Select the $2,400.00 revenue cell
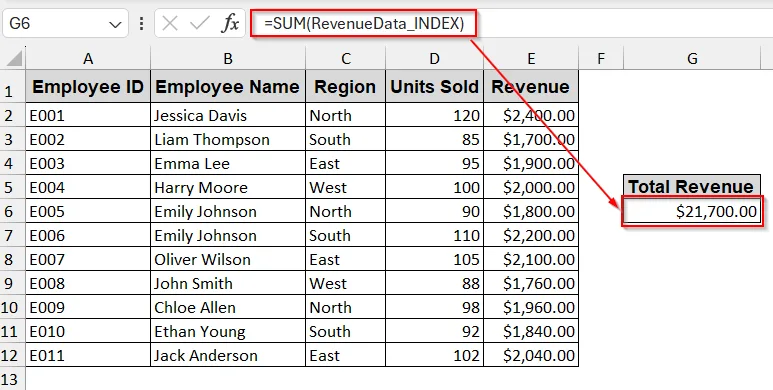 (531, 115)
